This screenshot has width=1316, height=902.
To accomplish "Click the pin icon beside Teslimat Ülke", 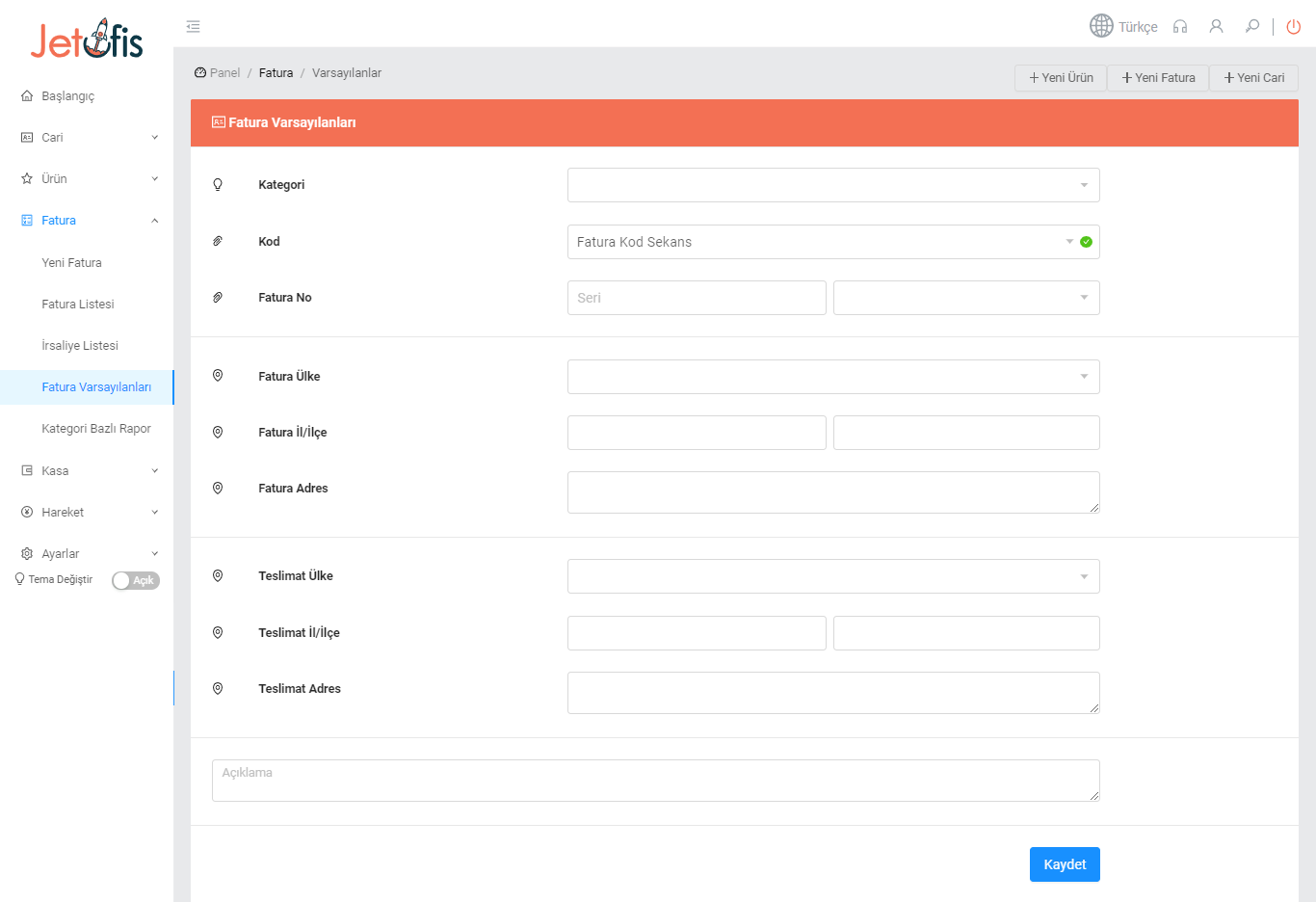I will (x=218, y=576).
